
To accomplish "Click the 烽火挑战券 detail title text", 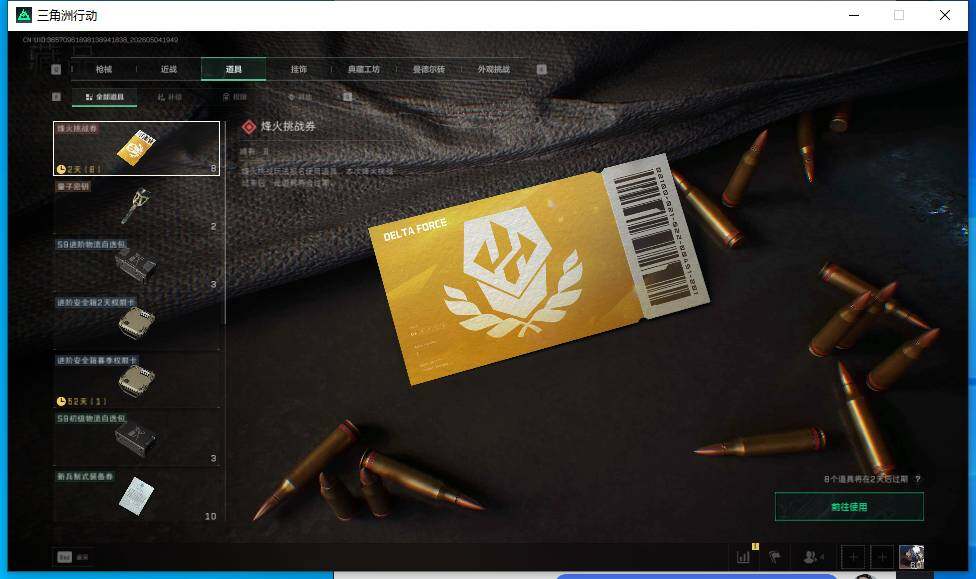I will click(288, 126).
